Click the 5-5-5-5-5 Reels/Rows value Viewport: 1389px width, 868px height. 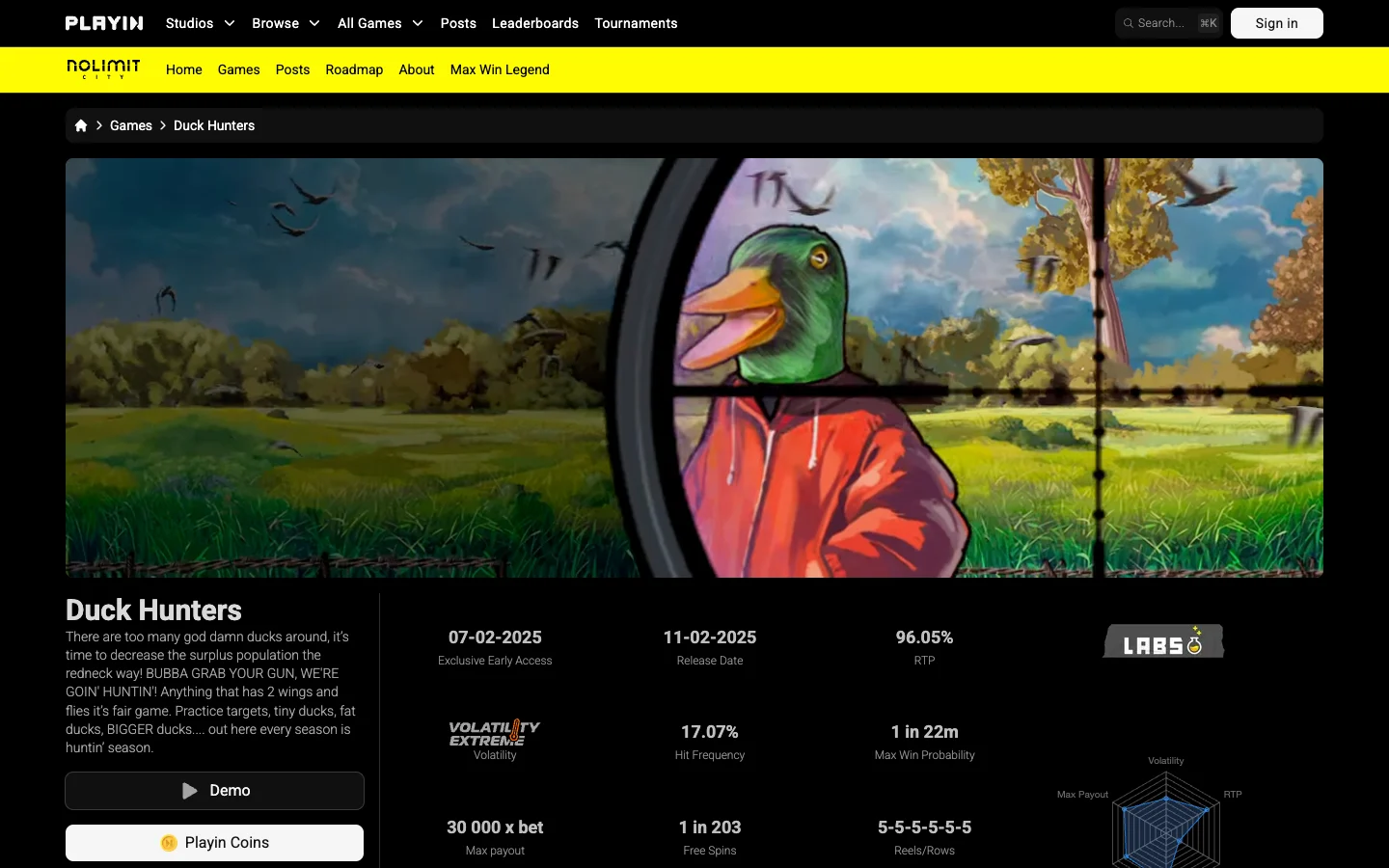pyautogui.click(x=924, y=827)
